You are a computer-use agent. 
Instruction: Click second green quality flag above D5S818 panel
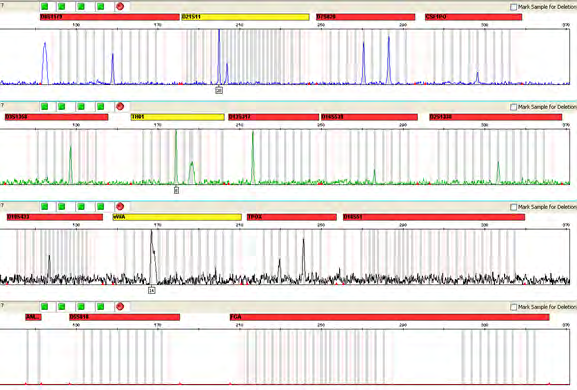tap(61, 306)
